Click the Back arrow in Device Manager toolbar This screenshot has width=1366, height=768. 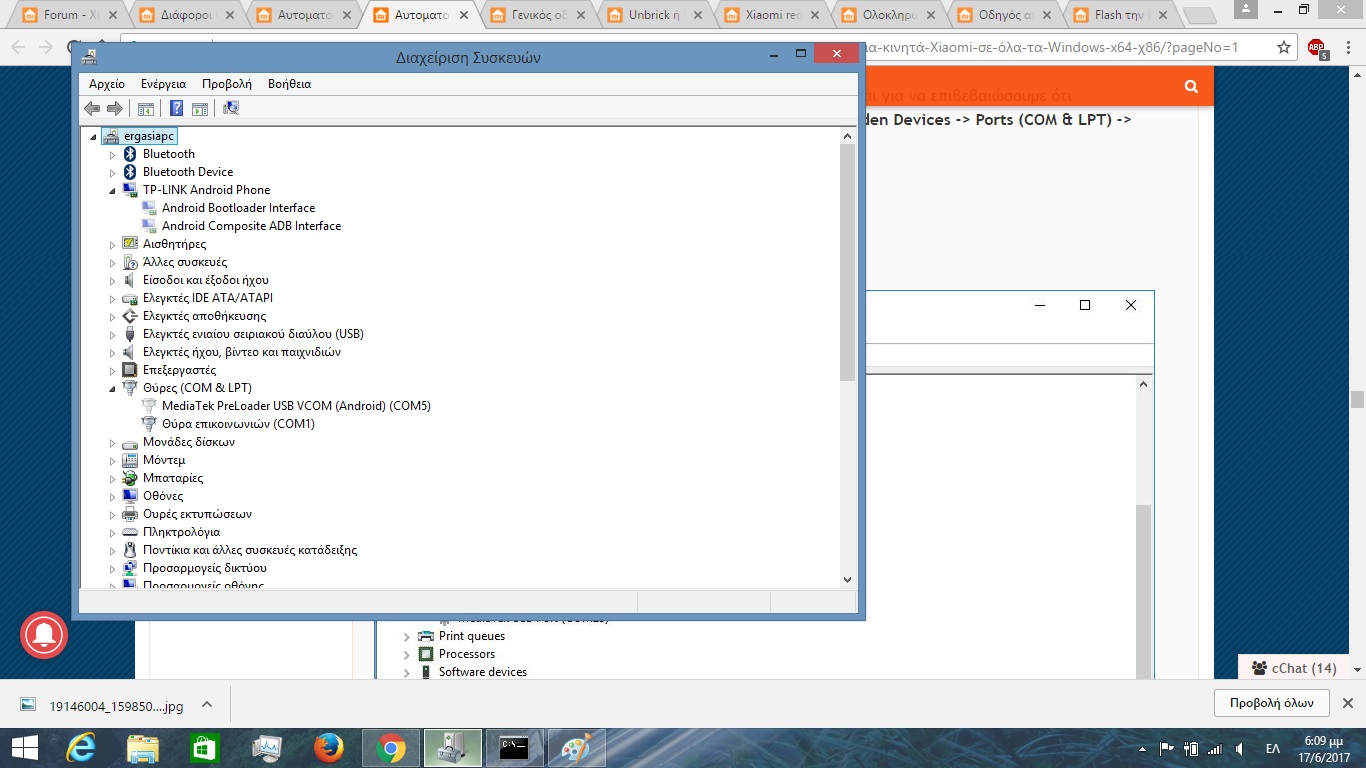pos(92,108)
